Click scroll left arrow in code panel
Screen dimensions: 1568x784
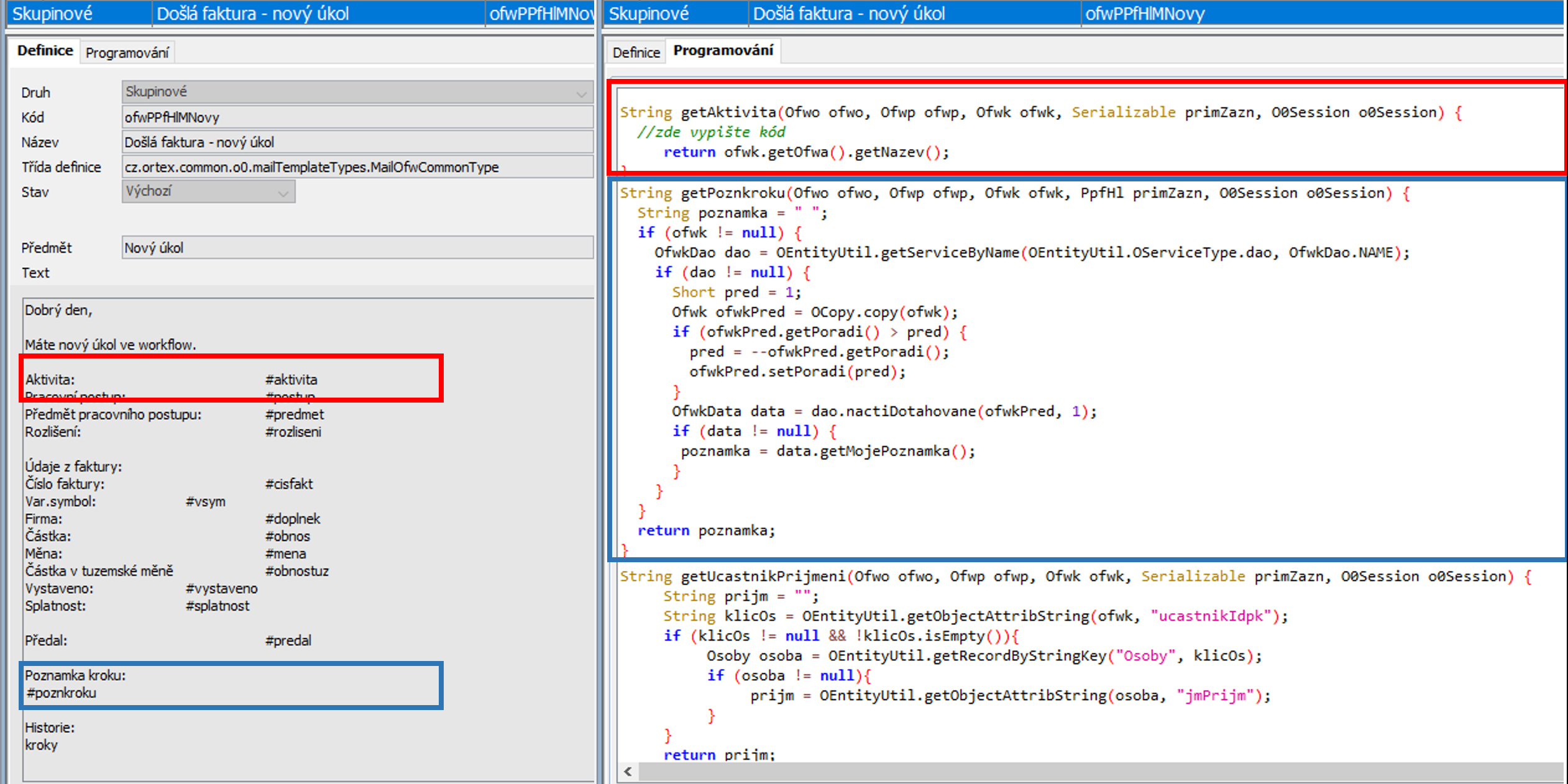[628, 772]
